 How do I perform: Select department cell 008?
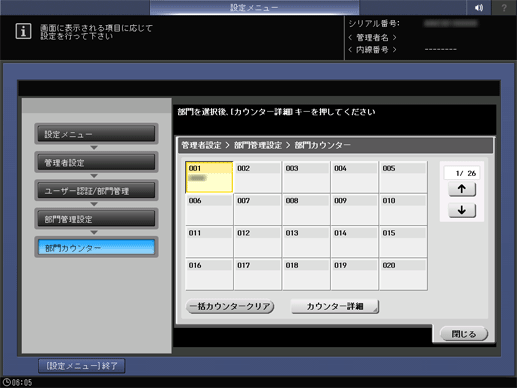click(306, 209)
